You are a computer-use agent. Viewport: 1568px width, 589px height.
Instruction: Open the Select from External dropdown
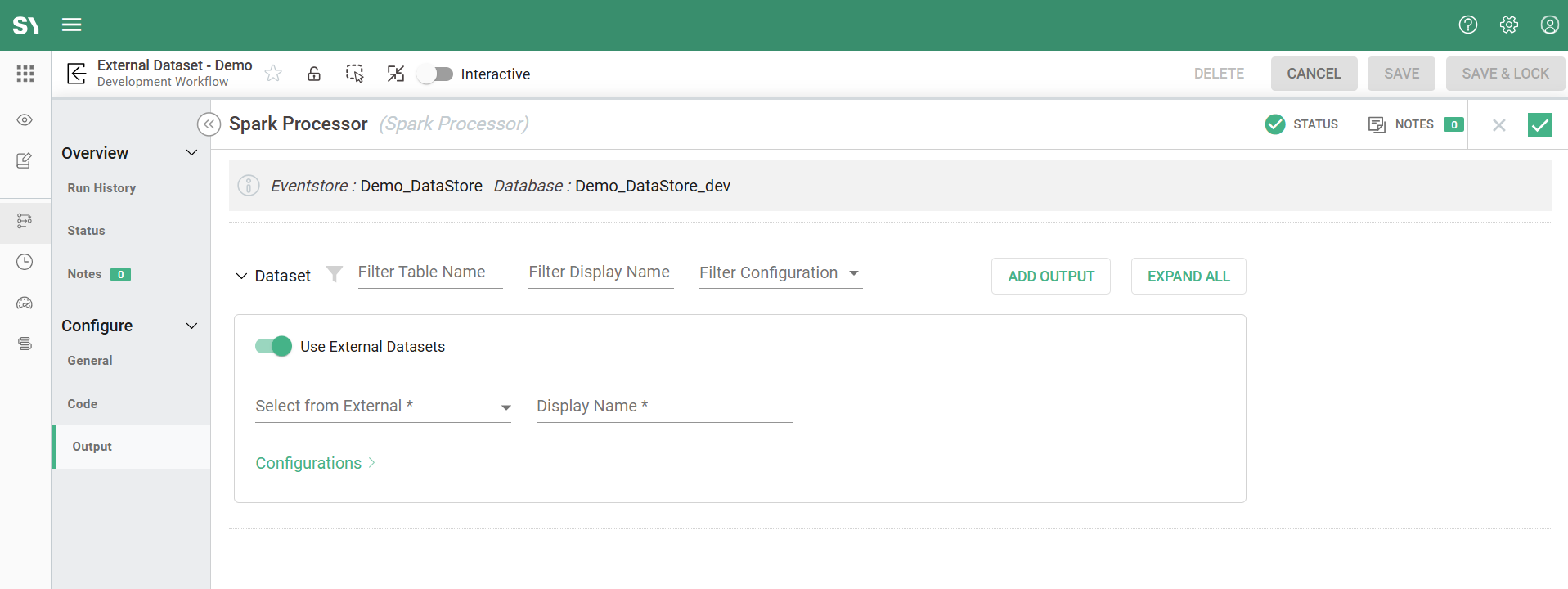tap(383, 407)
